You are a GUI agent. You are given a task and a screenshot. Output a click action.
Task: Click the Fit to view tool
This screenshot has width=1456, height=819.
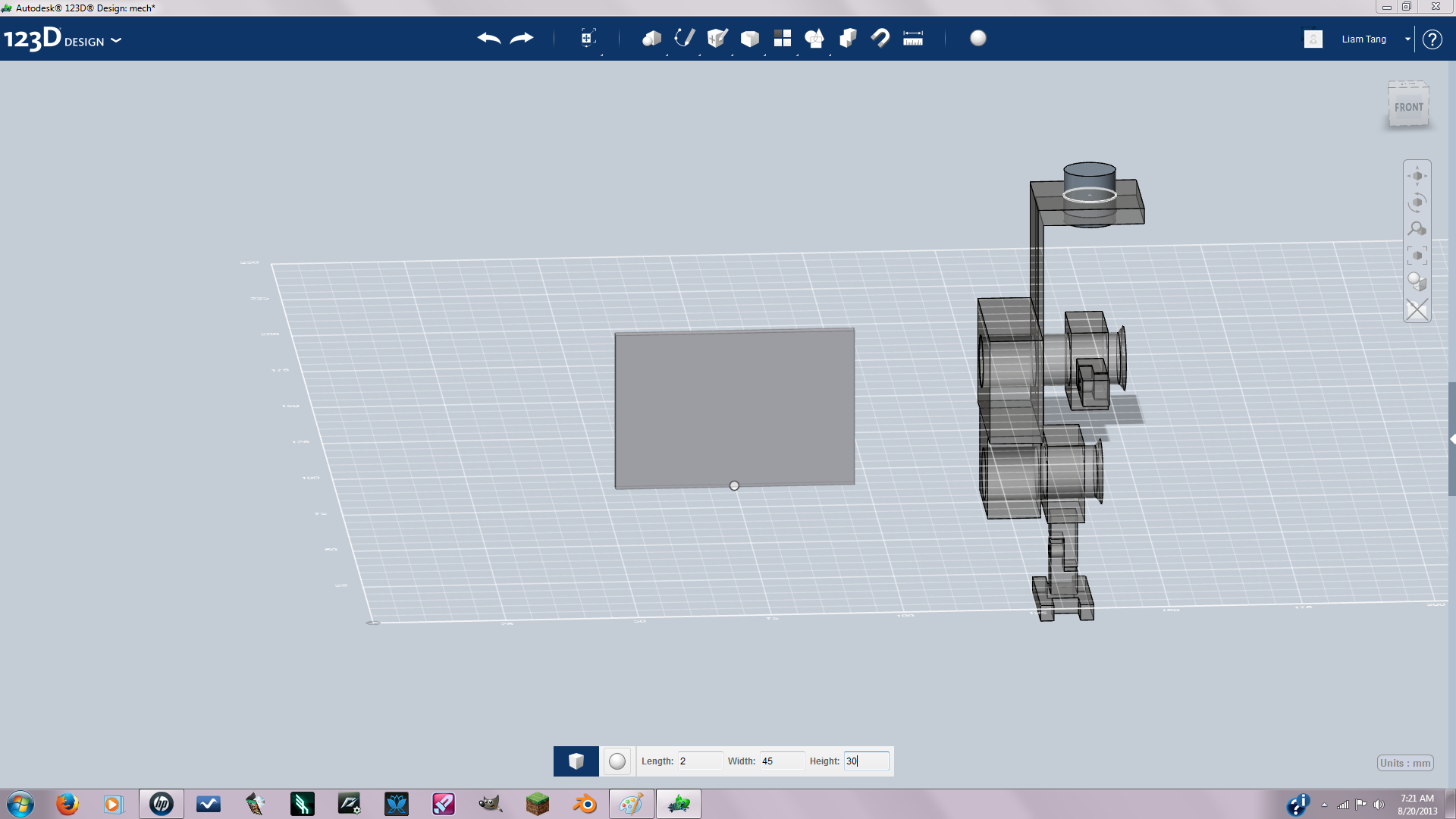tap(1417, 256)
